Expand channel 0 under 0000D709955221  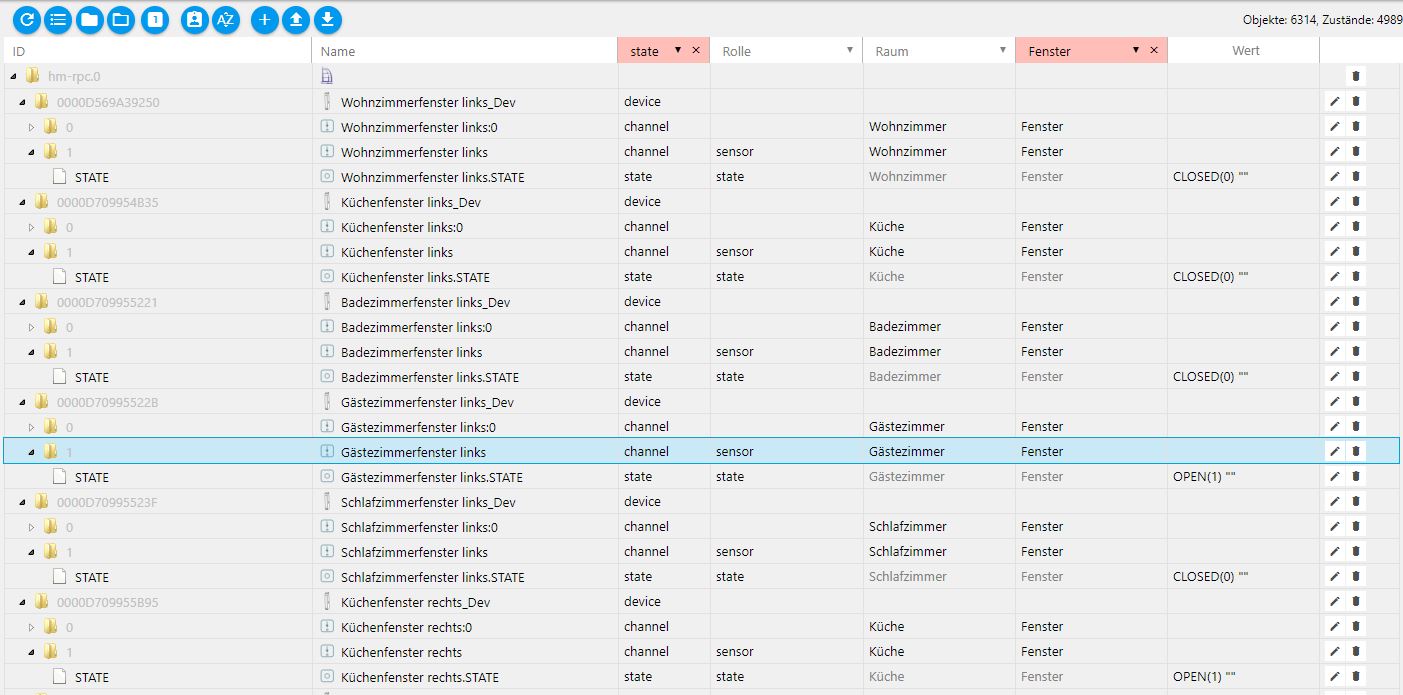(x=31, y=327)
